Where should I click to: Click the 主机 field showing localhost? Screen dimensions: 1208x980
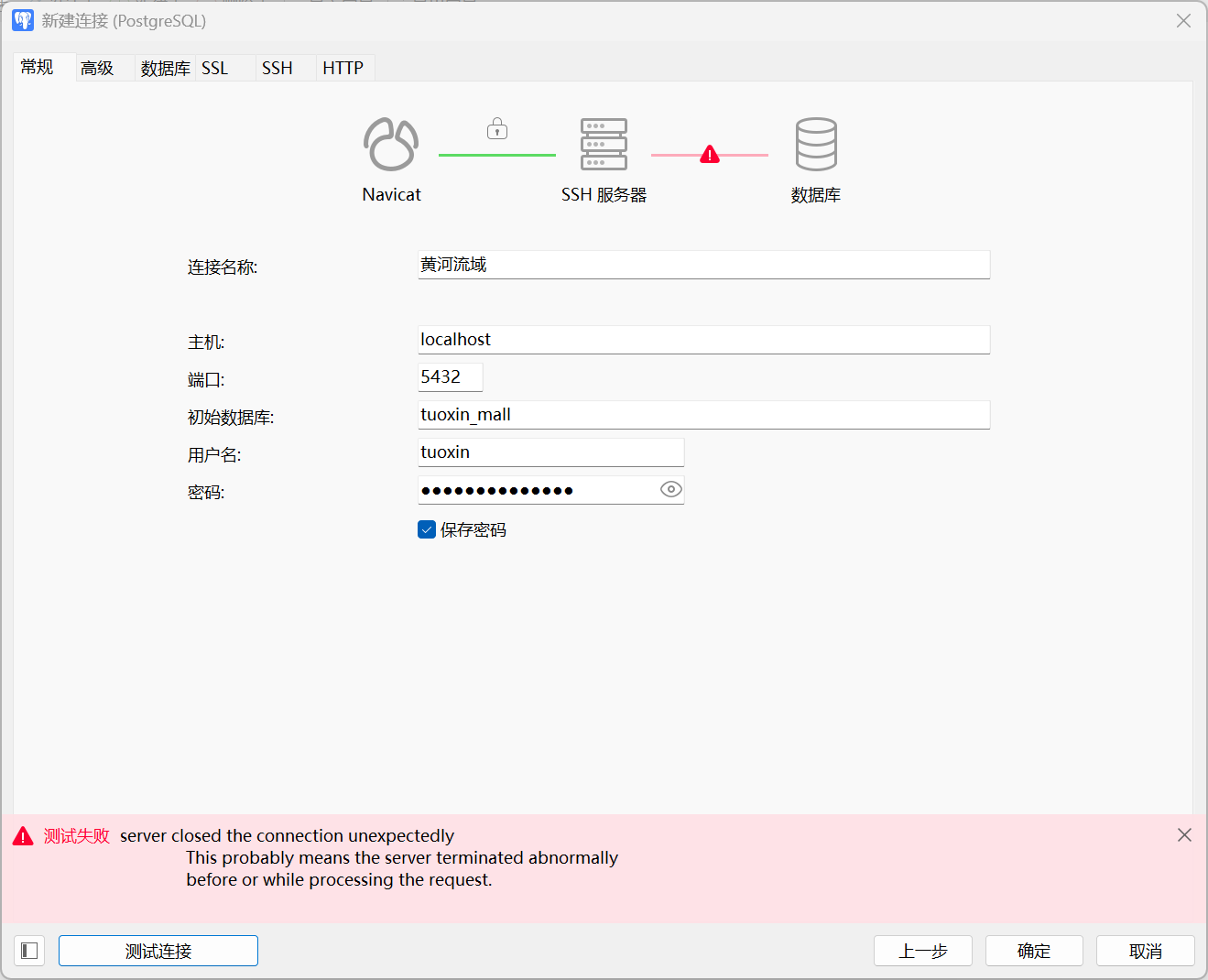(704, 340)
